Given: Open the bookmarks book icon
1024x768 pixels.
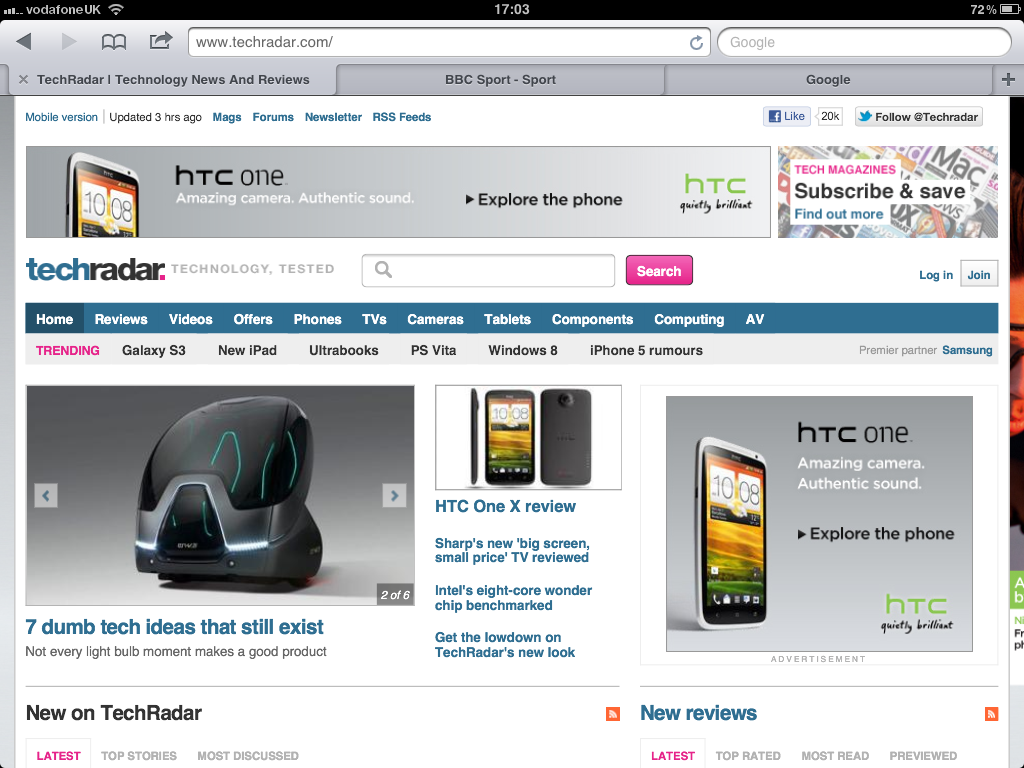Looking at the screenshot, I should 114,42.
